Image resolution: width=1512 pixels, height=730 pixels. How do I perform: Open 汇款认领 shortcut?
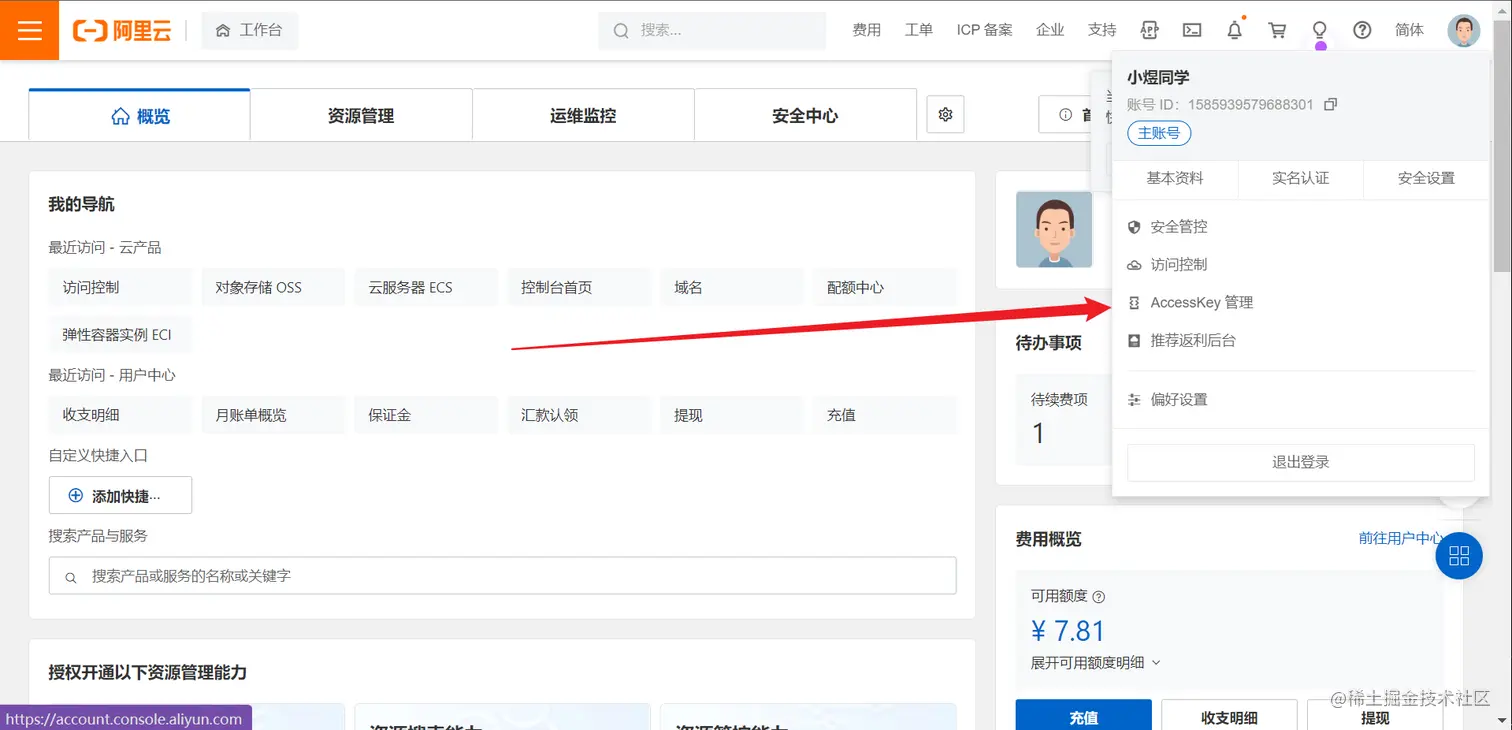[x=579, y=415]
